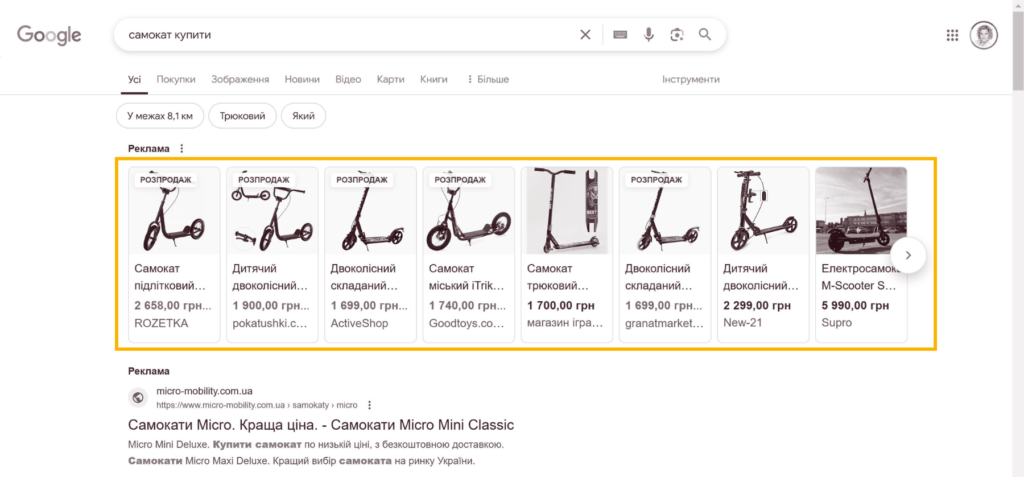
Task: Click the 5 990,00 грн price
Action: pyautogui.click(x=856, y=305)
